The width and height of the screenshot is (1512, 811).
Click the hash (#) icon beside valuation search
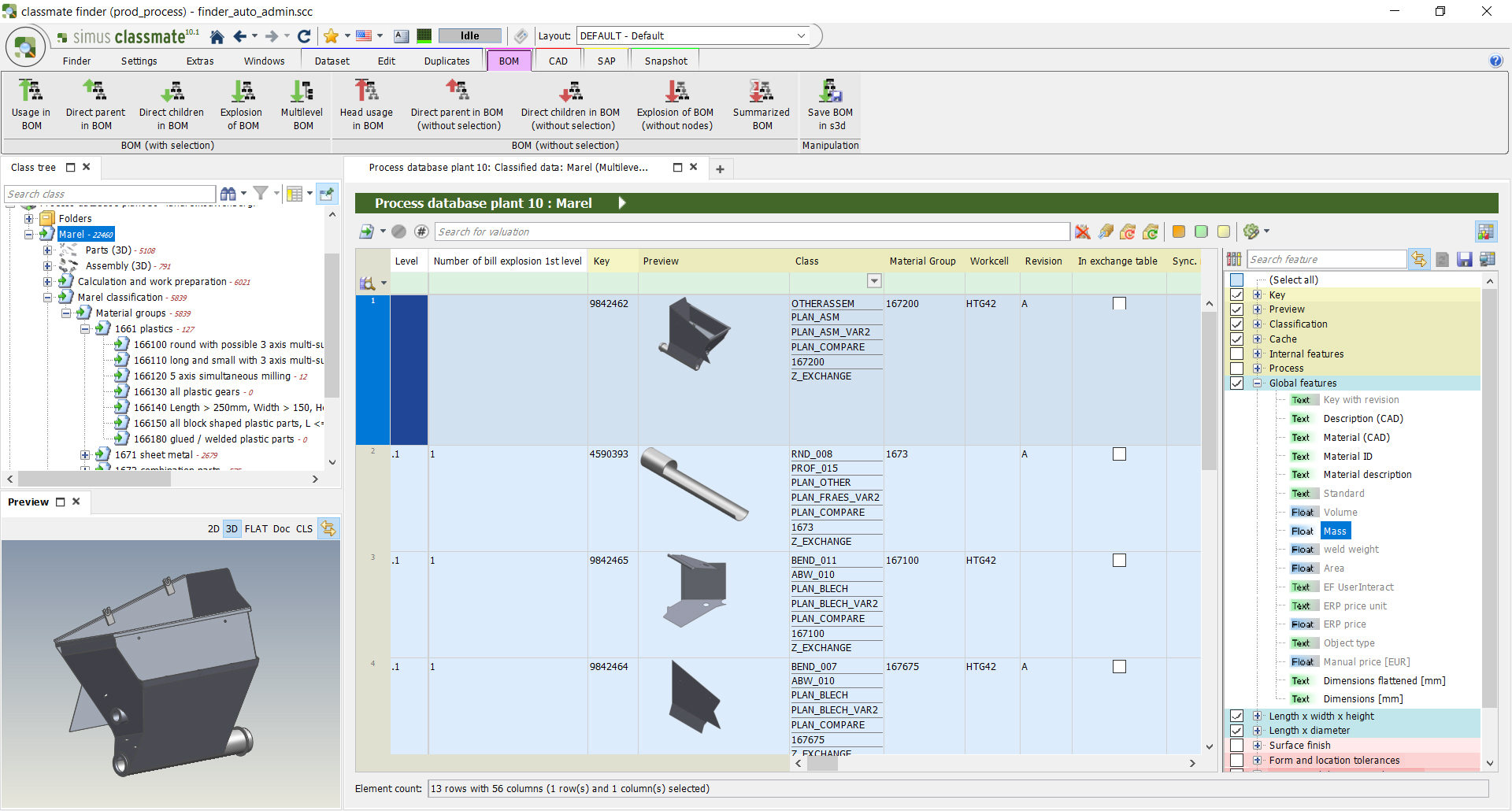[x=421, y=231]
